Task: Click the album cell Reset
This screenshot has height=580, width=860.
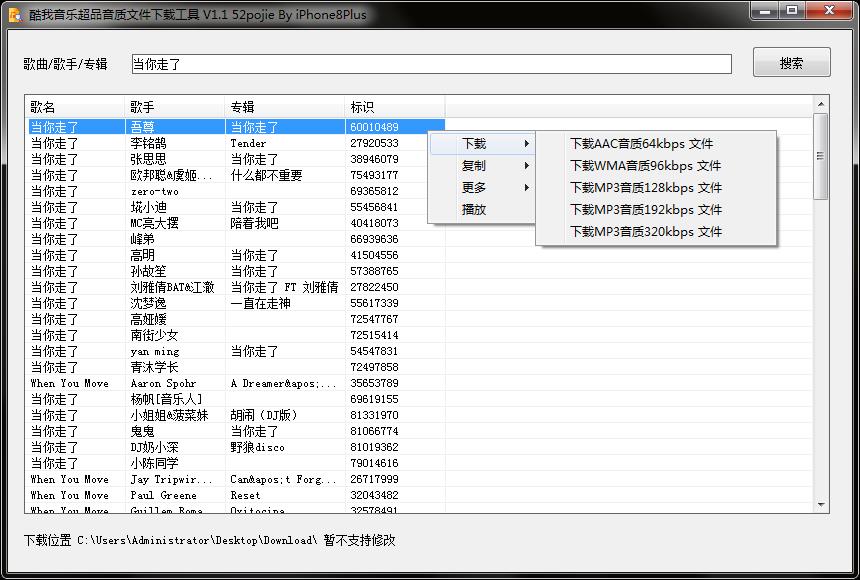Action: pos(245,495)
